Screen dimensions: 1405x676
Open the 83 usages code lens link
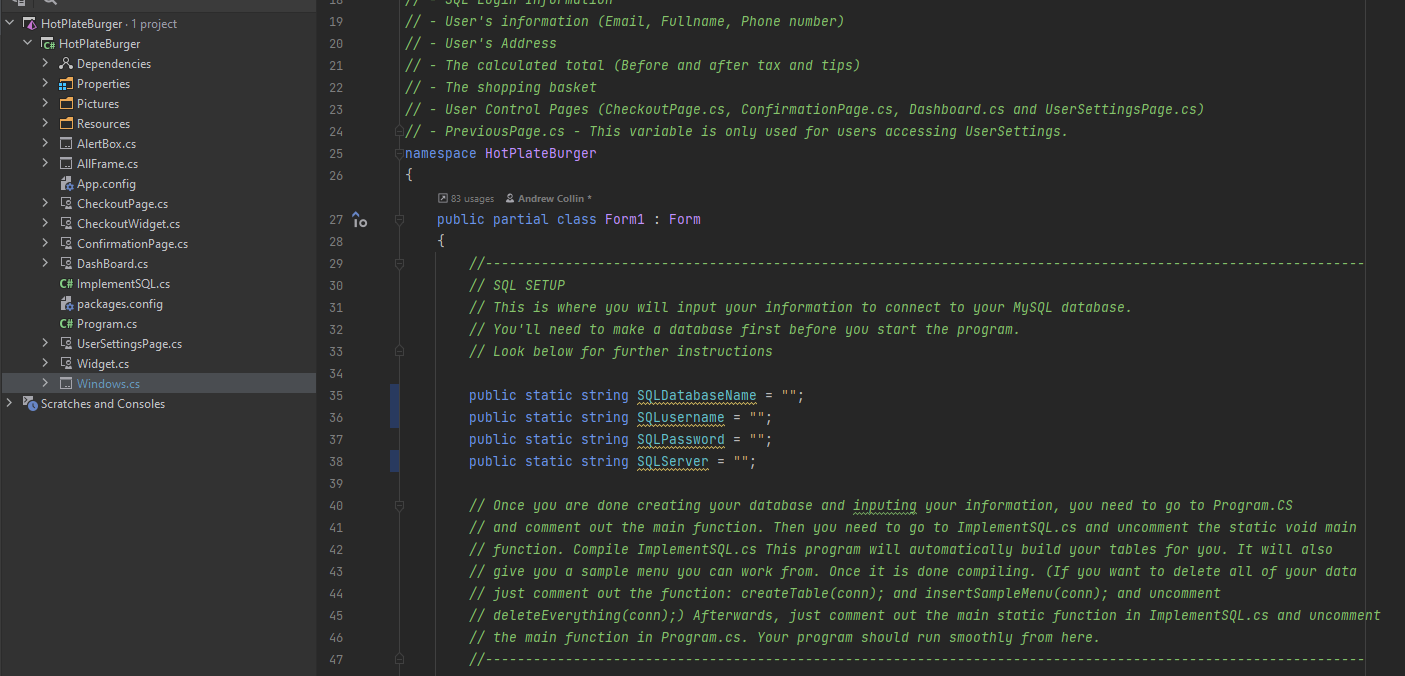tap(466, 199)
